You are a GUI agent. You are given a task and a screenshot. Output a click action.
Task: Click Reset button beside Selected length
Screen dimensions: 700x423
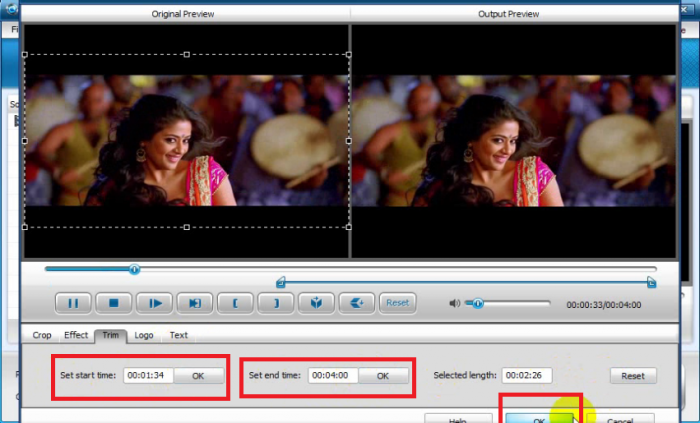[633, 376]
